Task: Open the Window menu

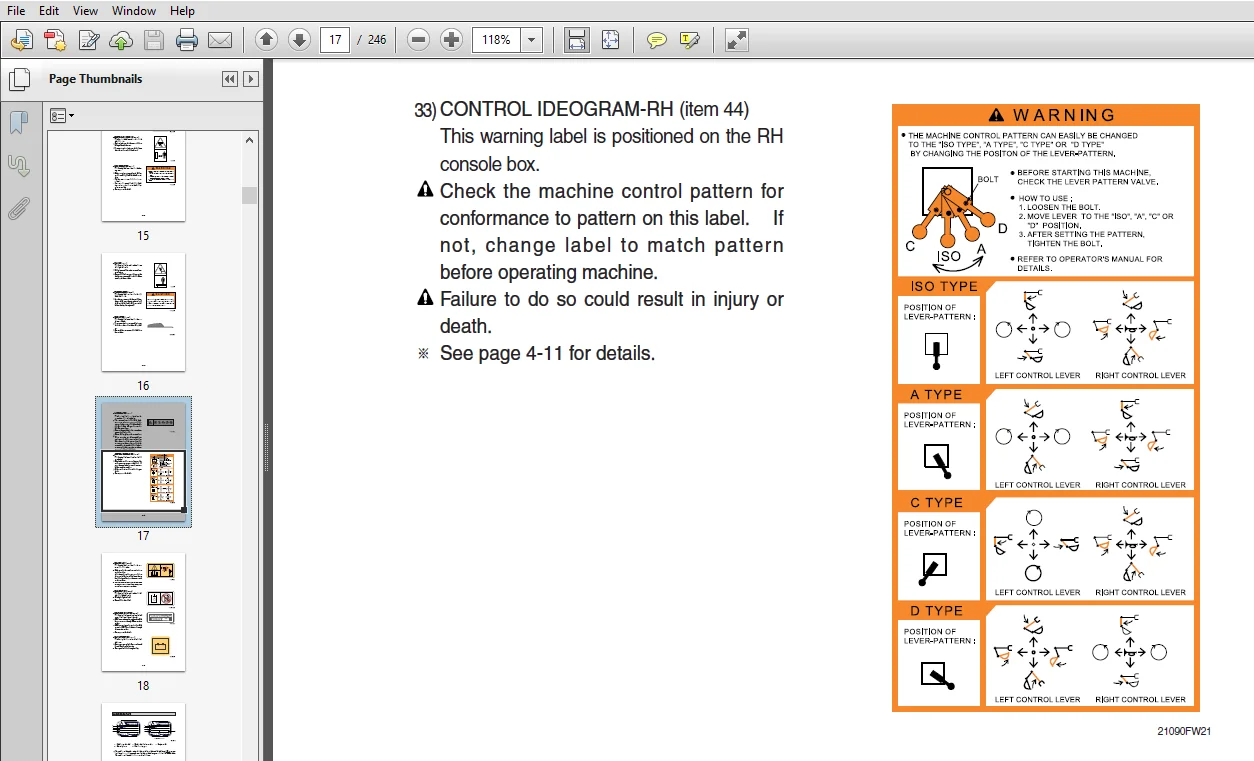Action: tap(134, 10)
